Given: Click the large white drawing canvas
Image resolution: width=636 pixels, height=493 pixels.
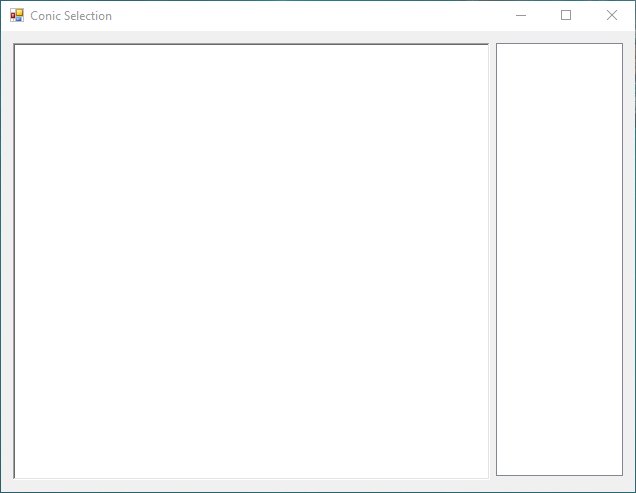Looking at the screenshot, I should click(251, 260).
